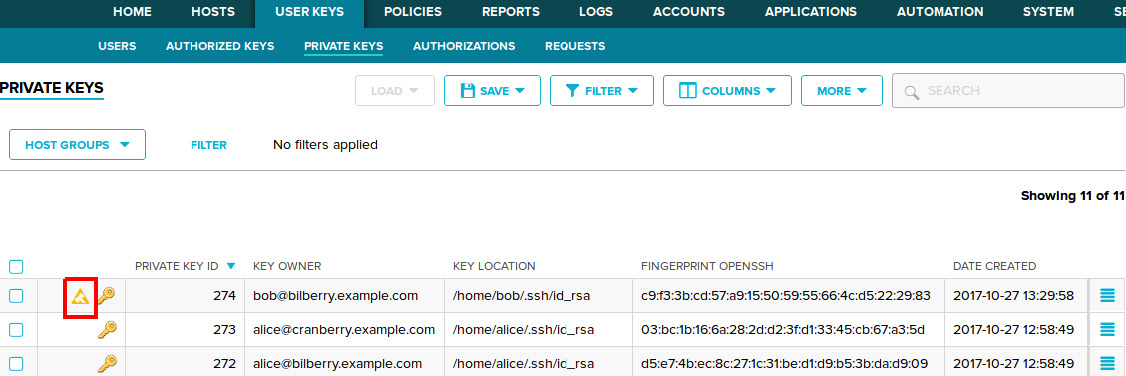This screenshot has width=1126, height=376.
Task: Select the User Keys menu
Action: [x=310, y=11]
